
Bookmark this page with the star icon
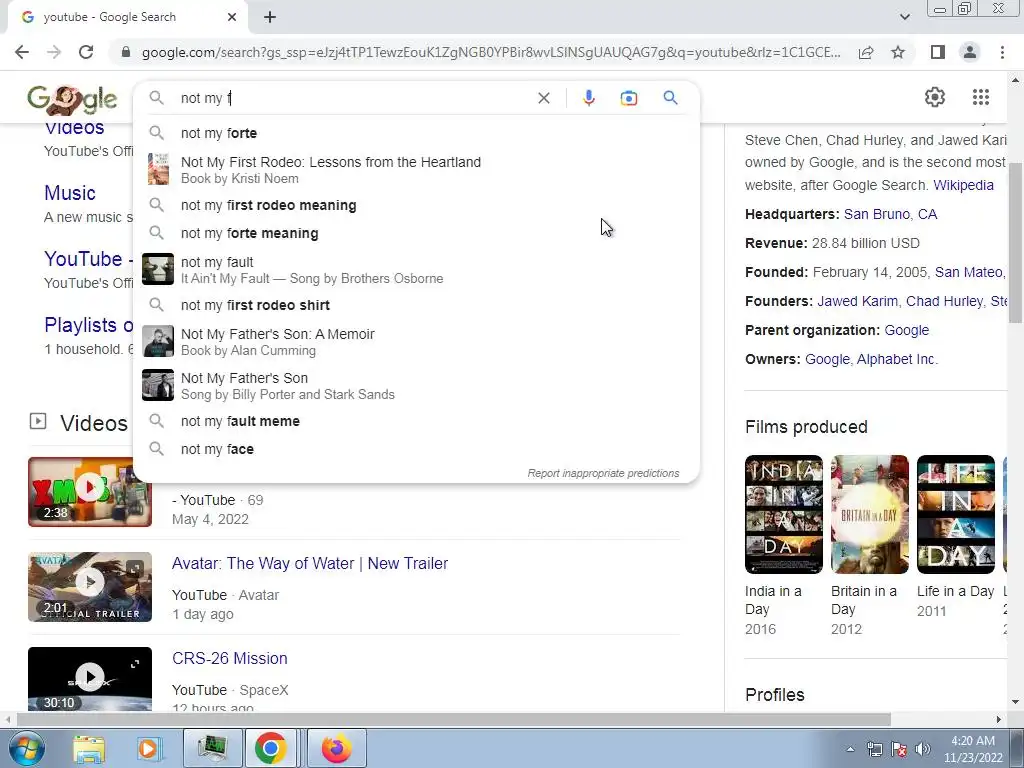click(x=898, y=52)
